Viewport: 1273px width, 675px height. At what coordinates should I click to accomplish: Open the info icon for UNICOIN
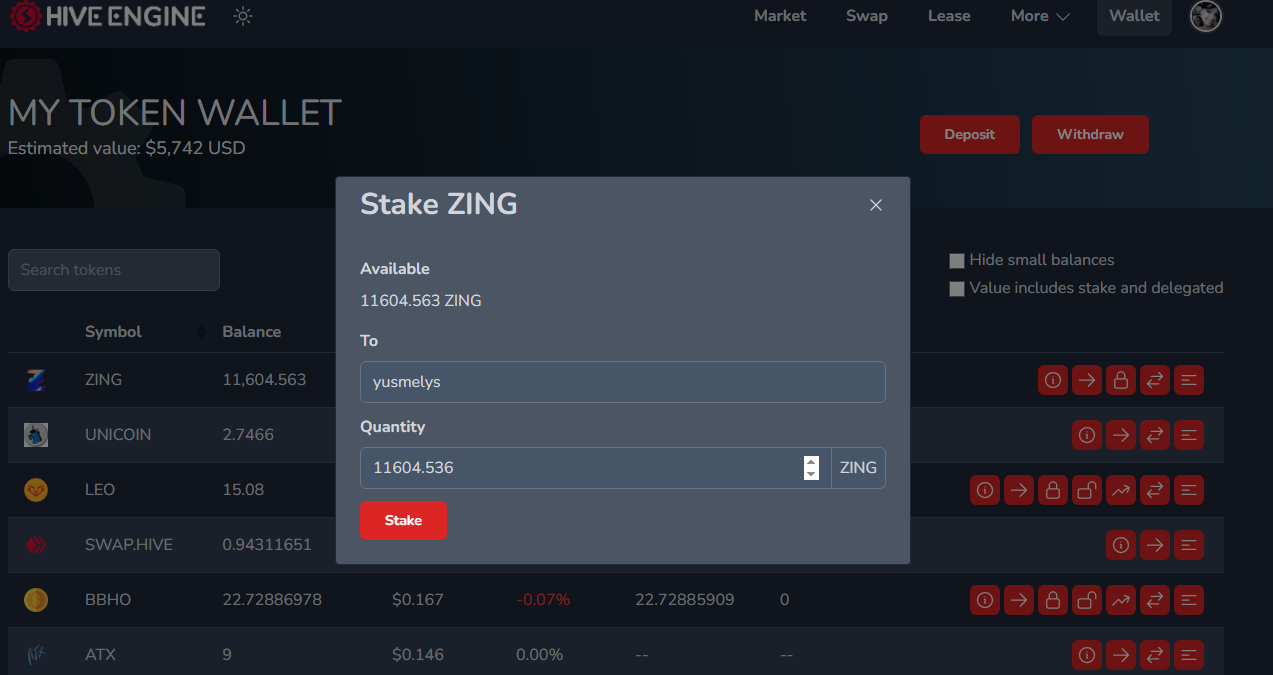[x=1087, y=435]
